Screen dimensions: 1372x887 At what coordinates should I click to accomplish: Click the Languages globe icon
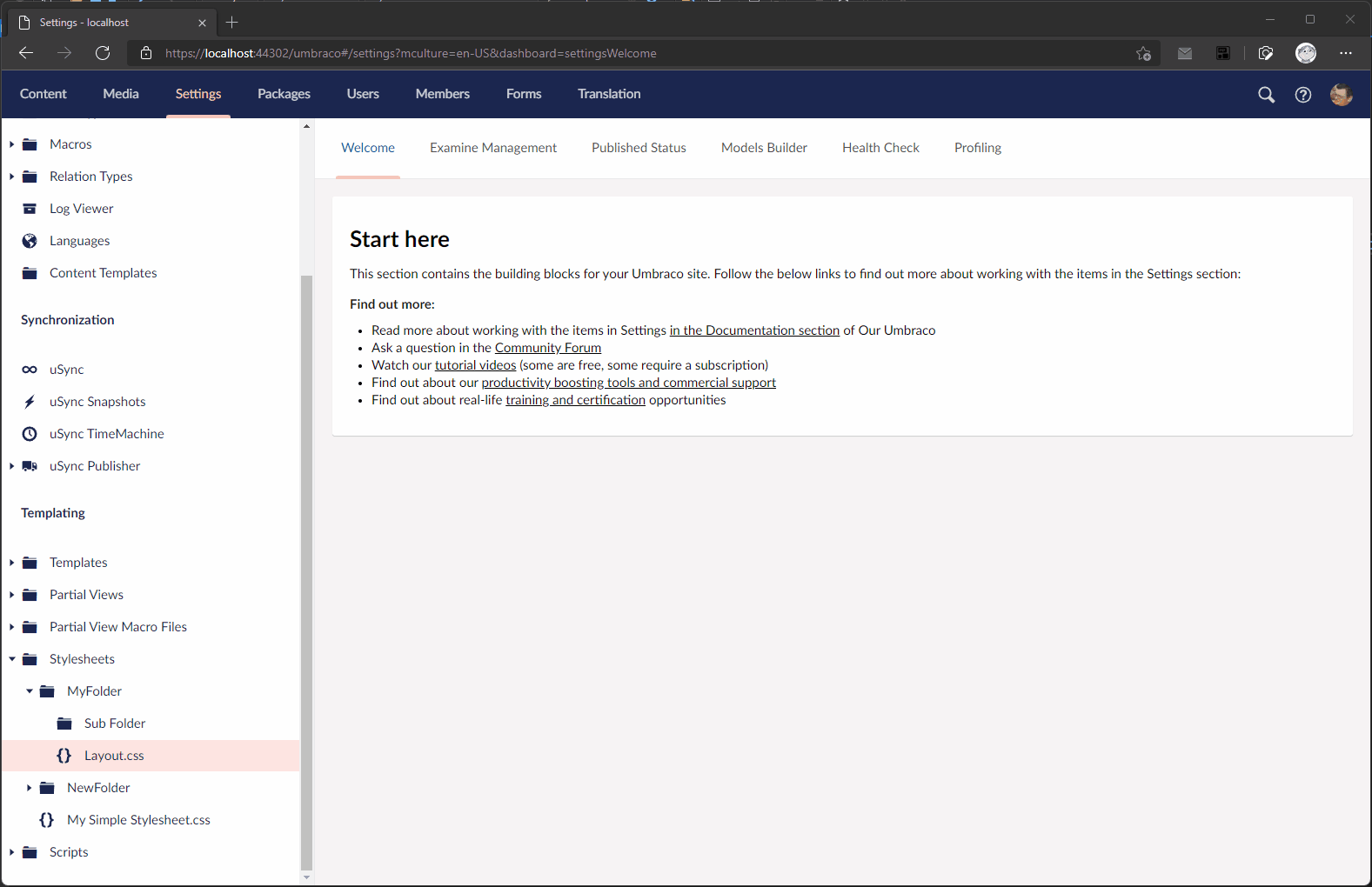tap(30, 241)
